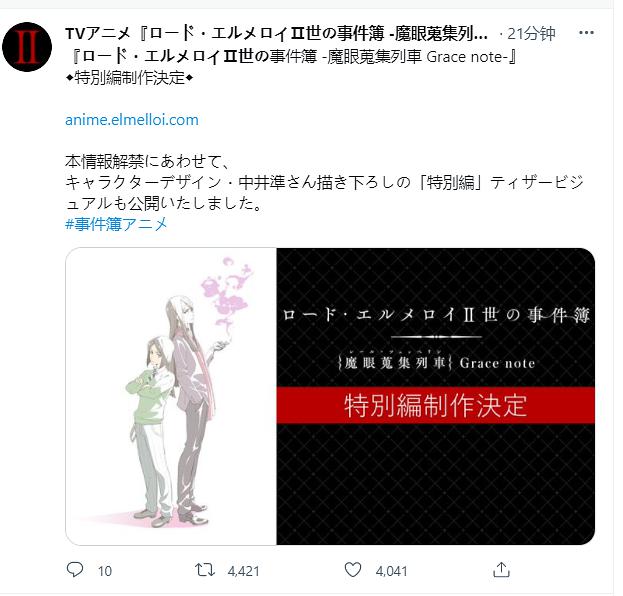Viewport: 623px width, 596px height.
Task: Open the anime.elmelloi.com link
Action: click(x=132, y=120)
